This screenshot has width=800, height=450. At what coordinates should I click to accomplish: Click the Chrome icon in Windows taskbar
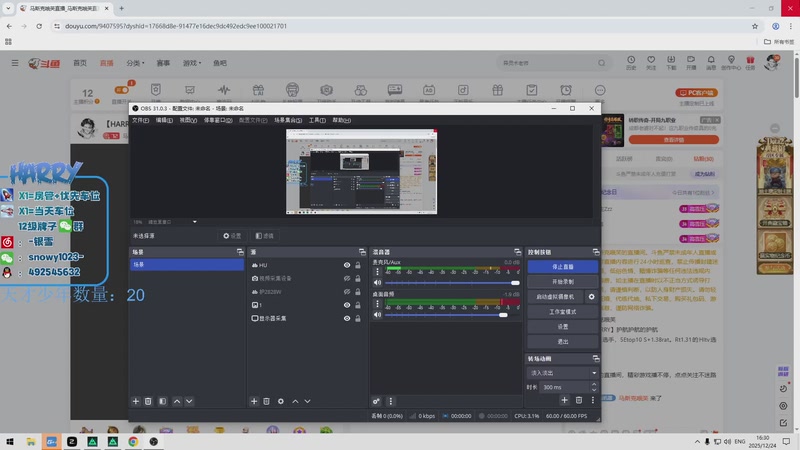pyautogui.click(x=133, y=441)
